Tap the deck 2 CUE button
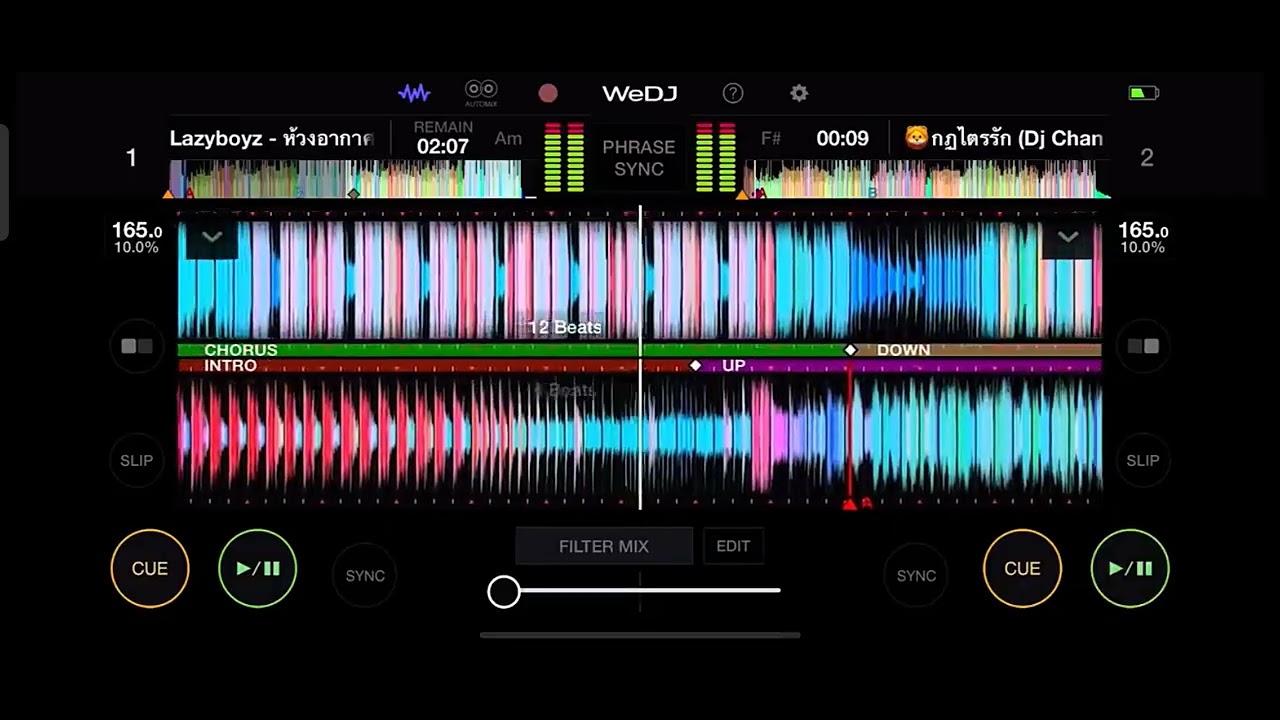Viewport: 1280px width, 720px height. click(x=1022, y=568)
